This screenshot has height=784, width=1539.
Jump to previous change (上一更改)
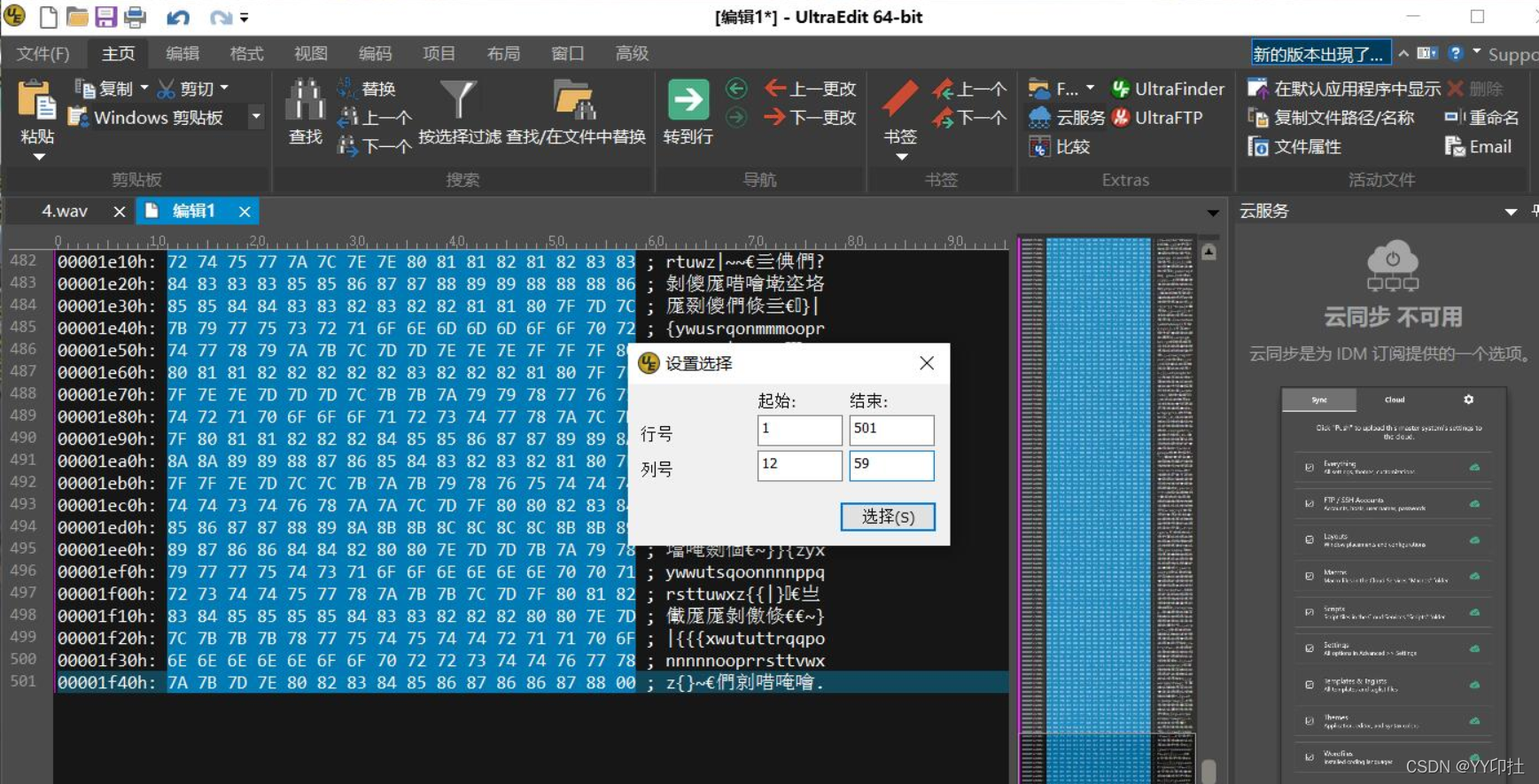(x=811, y=89)
